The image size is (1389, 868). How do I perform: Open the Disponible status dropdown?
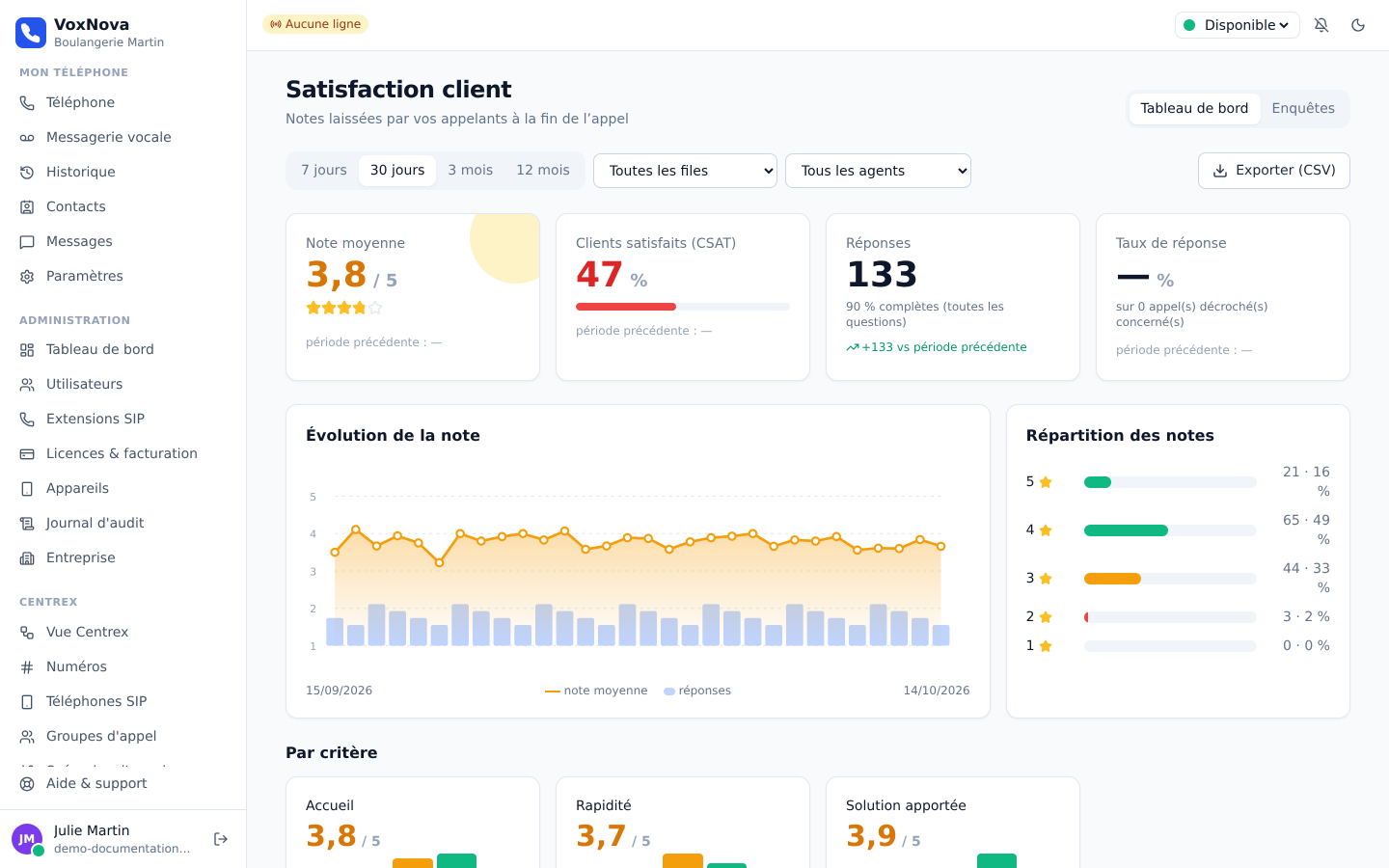tap(1238, 25)
